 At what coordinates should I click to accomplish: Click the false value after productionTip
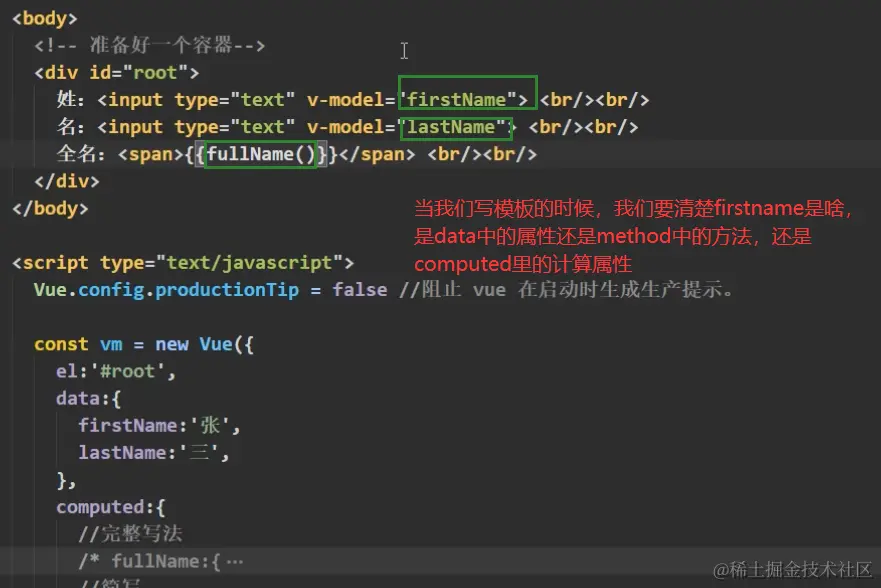(x=360, y=290)
